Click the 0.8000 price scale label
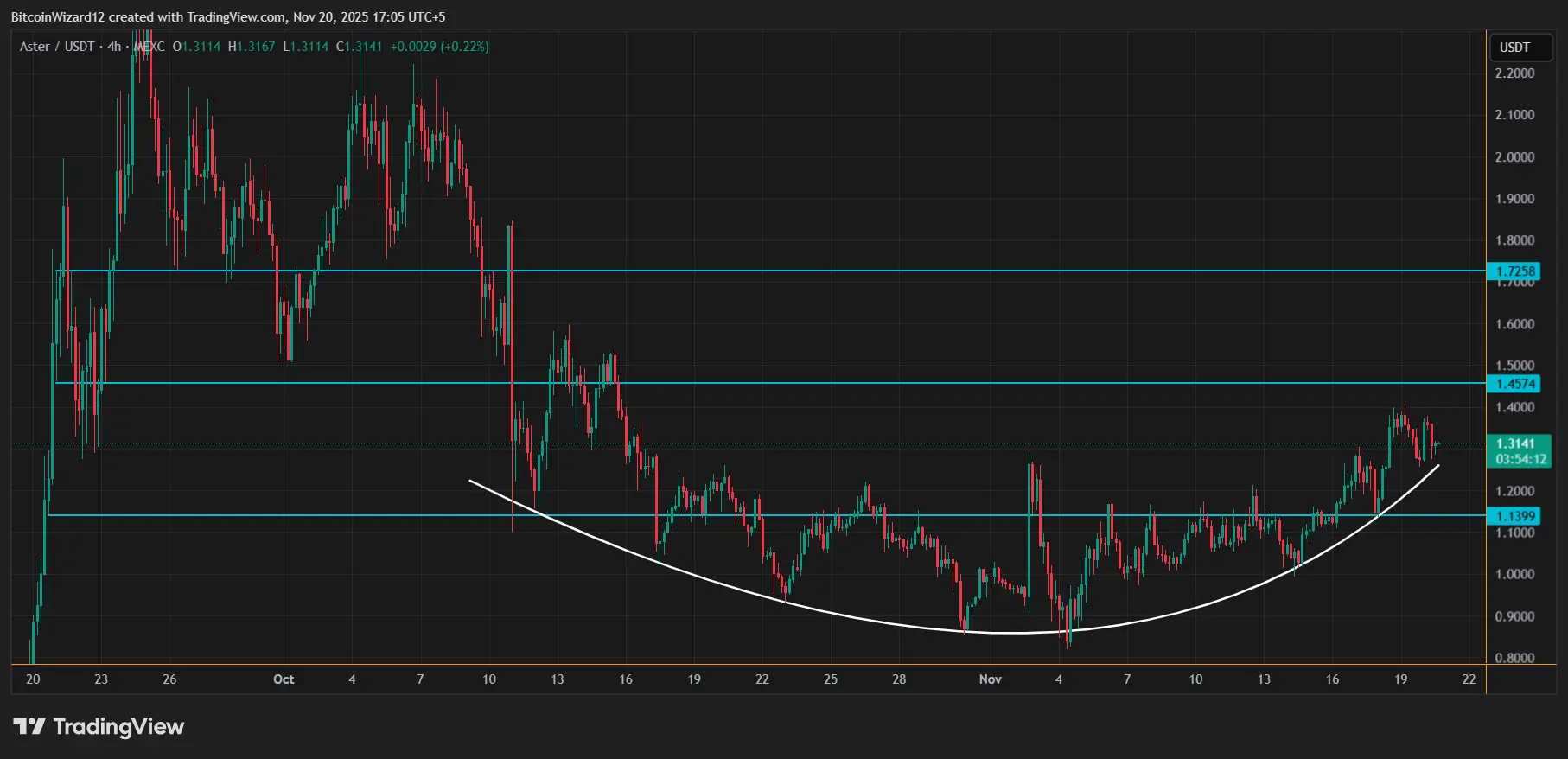The image size is (1568, 759). pos(1514,658)
